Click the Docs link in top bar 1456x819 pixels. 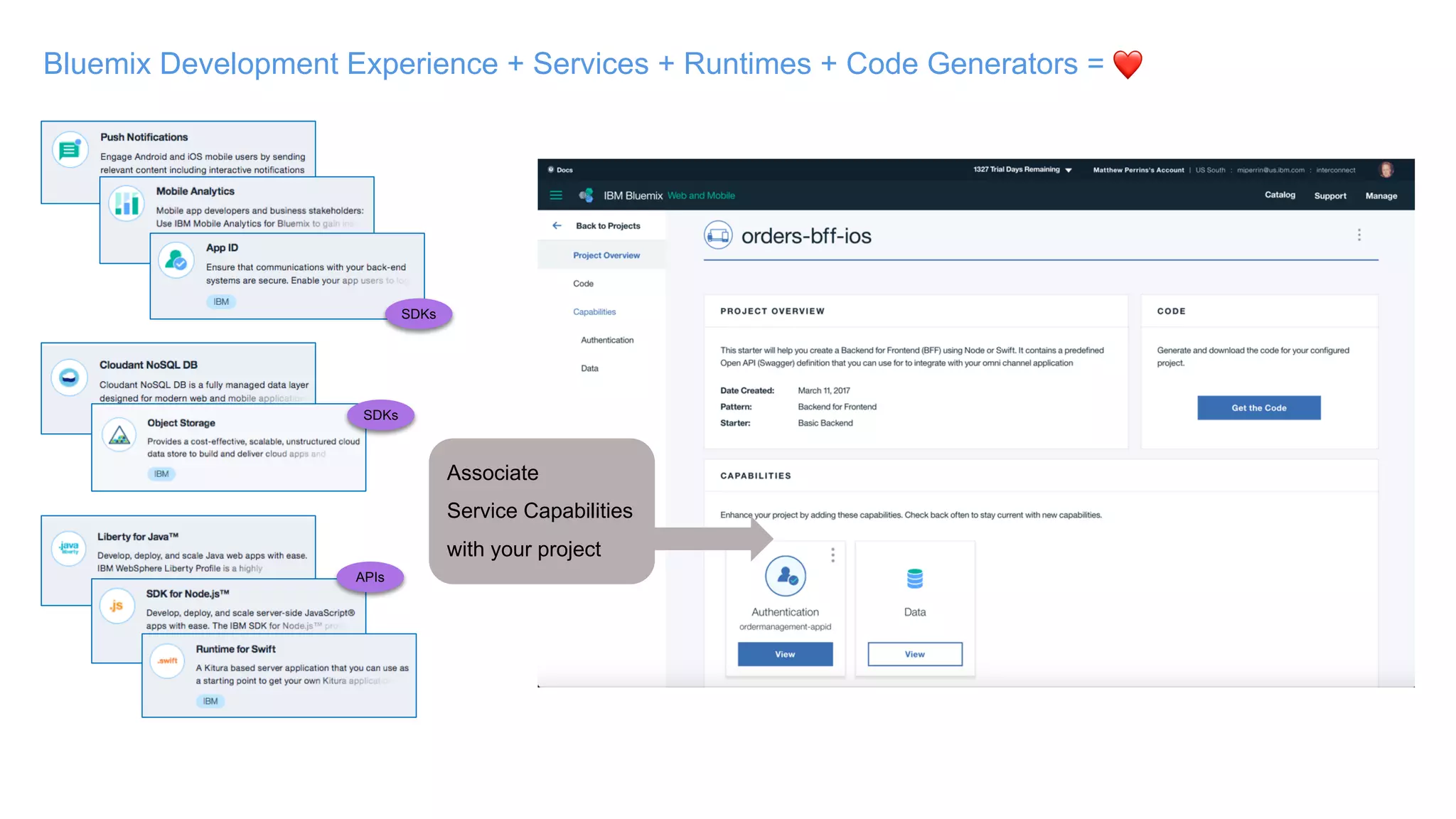tap(564, 170)
